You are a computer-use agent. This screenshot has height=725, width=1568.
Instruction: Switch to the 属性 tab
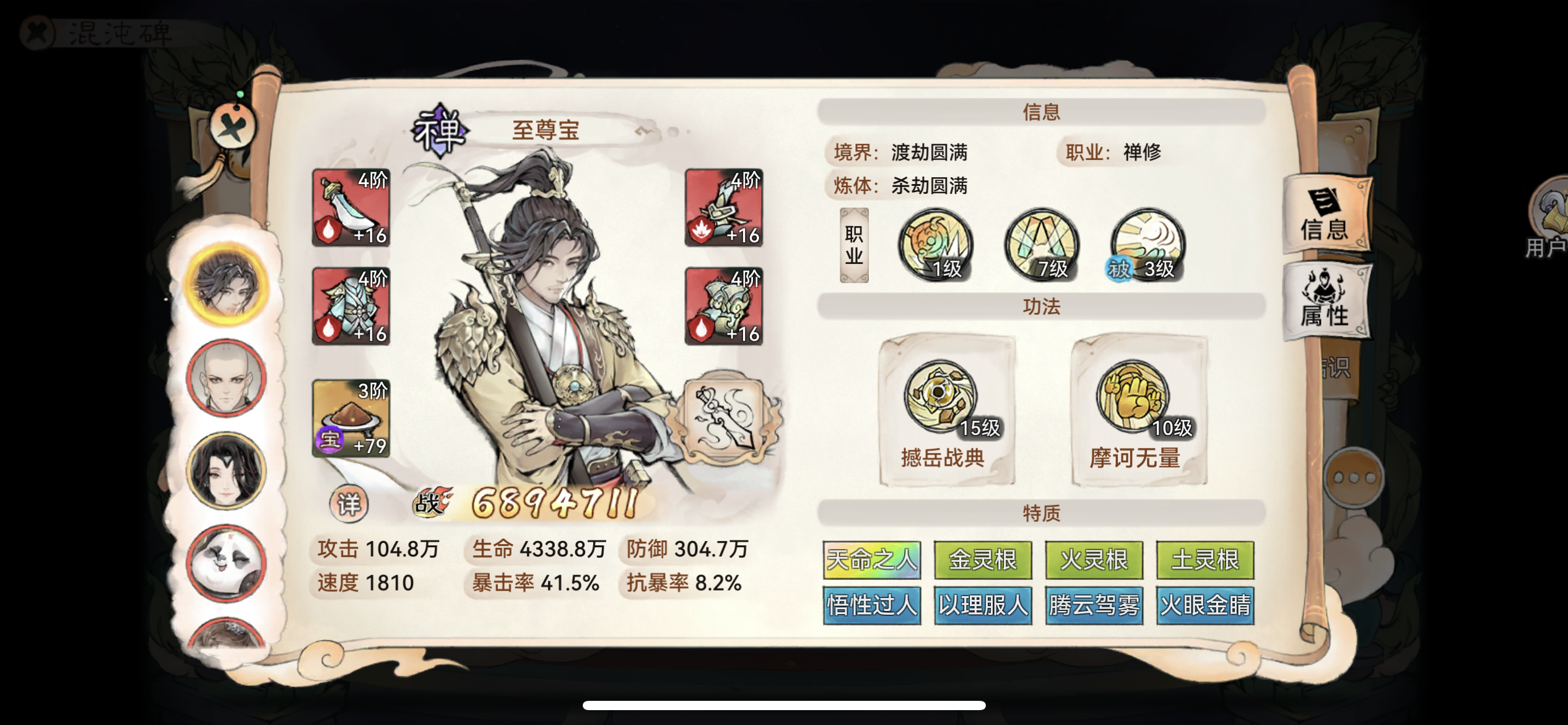1326,301
